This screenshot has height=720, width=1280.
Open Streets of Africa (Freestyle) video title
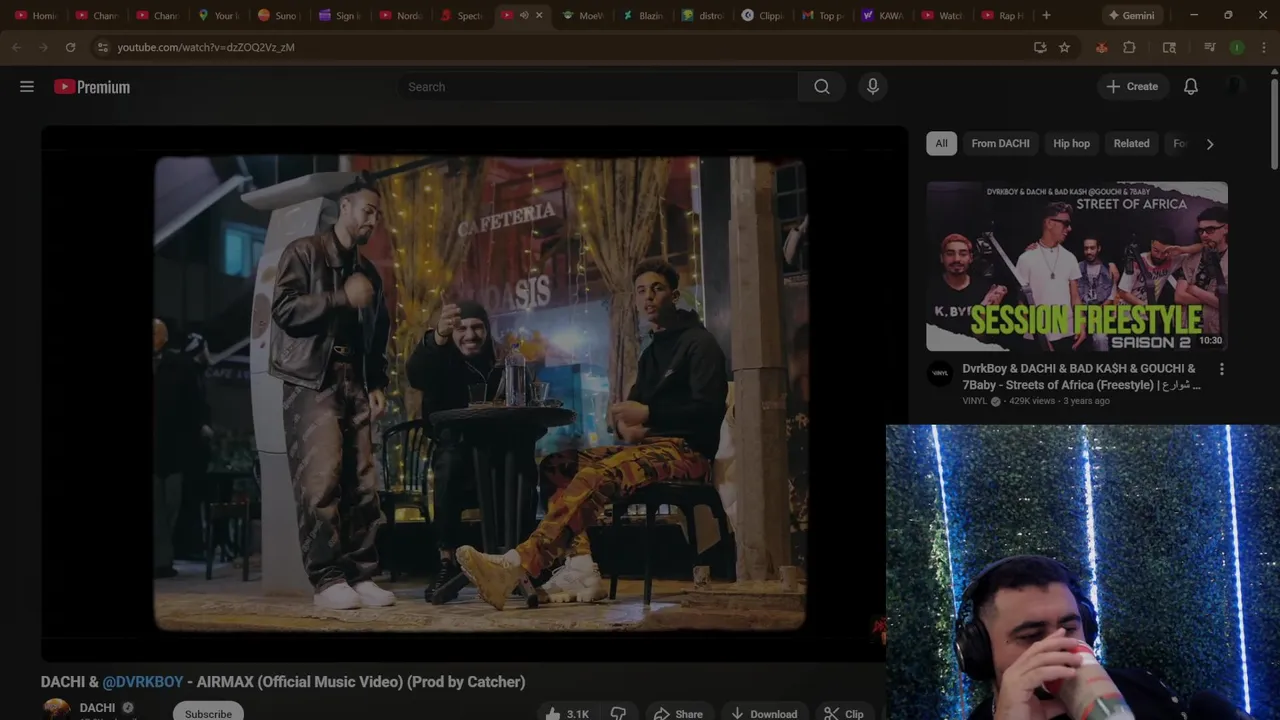tap(1082, 377)
